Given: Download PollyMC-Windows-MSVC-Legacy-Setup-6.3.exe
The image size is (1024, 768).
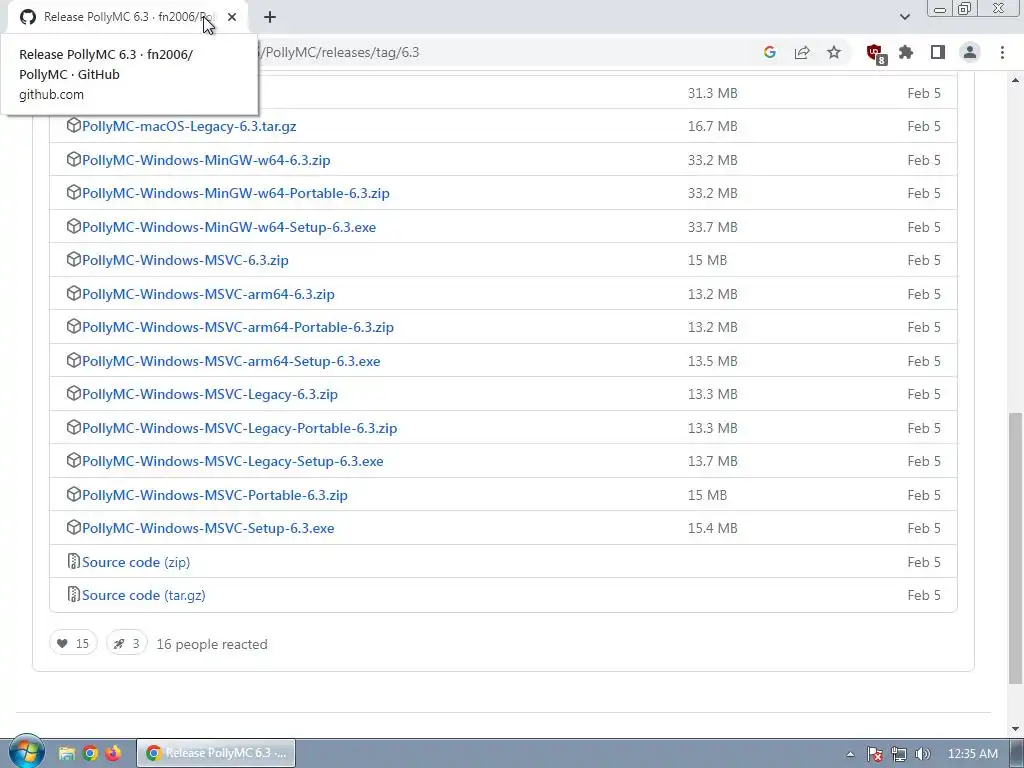Looking at the screenshot, I should click(x=232, y=461).
